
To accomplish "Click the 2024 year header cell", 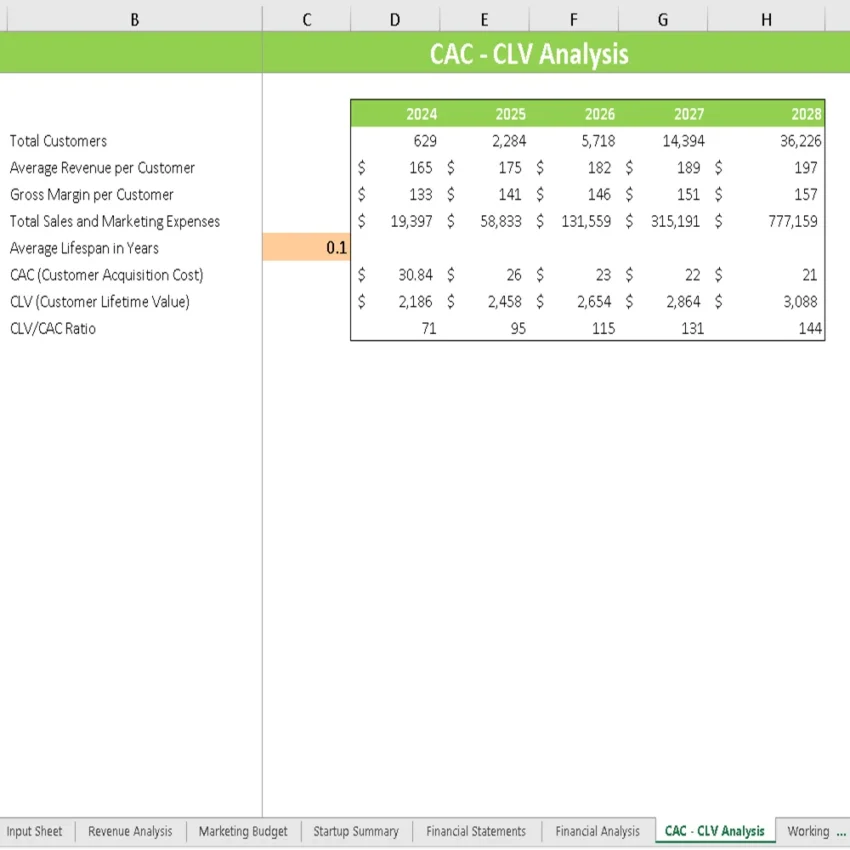I will [x=421, y=113].
